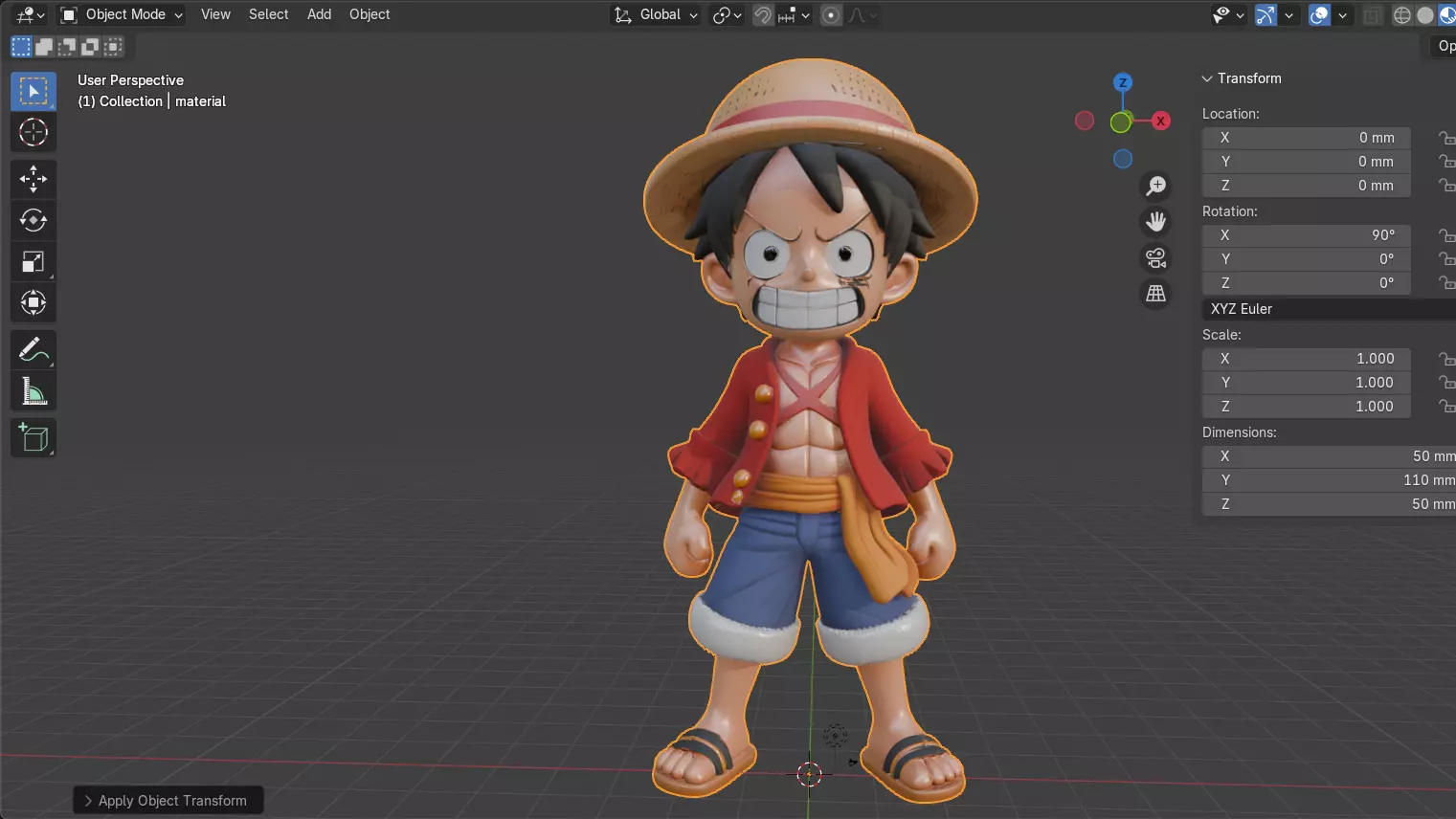Click the Z axis on navigation gizmo
Image resolution: width=1456 pixels, height=819 pixels.
(x=1123, y=82)
